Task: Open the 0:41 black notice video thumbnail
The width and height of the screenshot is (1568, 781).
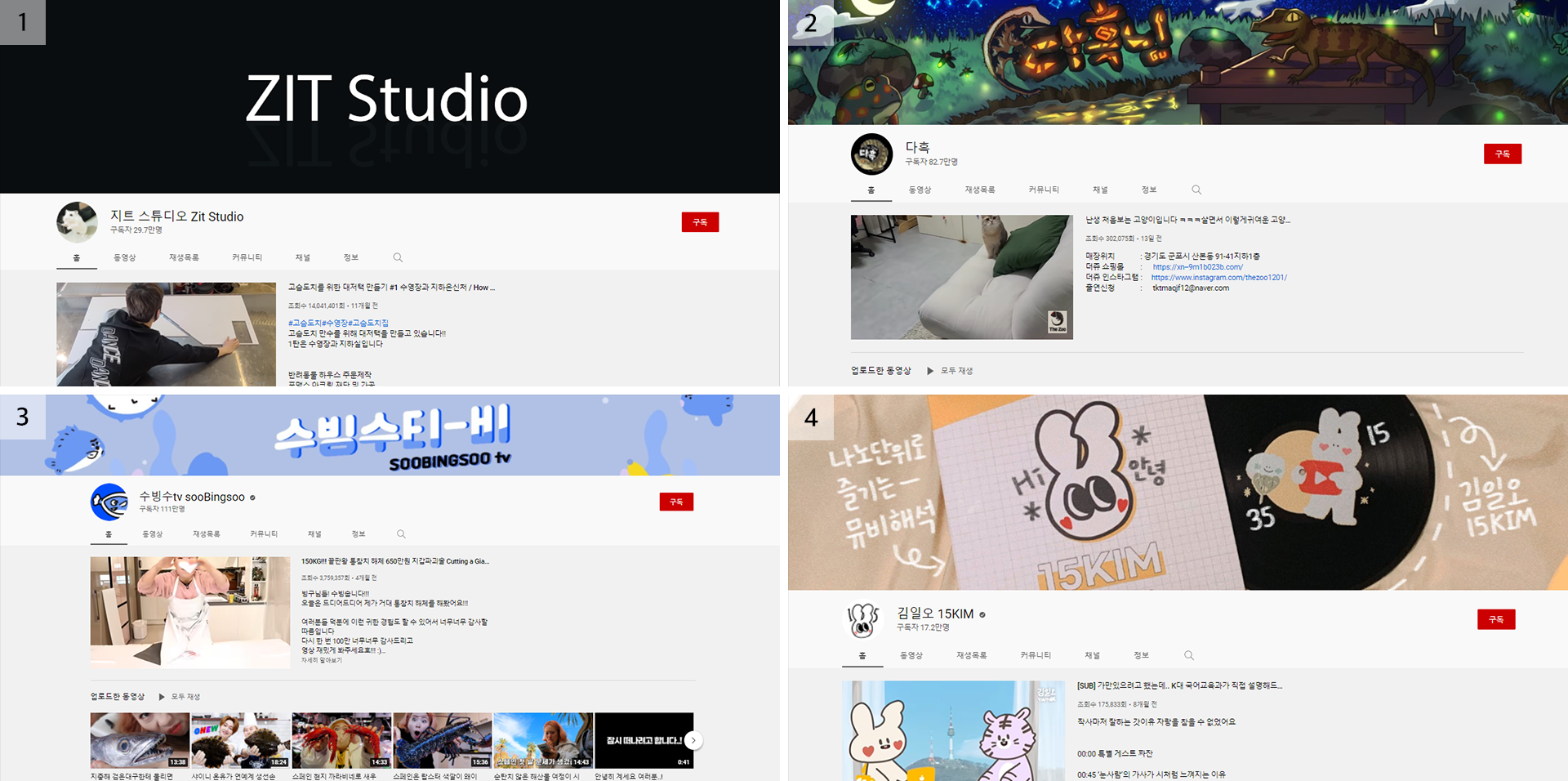Action: (x=644, y=740)
